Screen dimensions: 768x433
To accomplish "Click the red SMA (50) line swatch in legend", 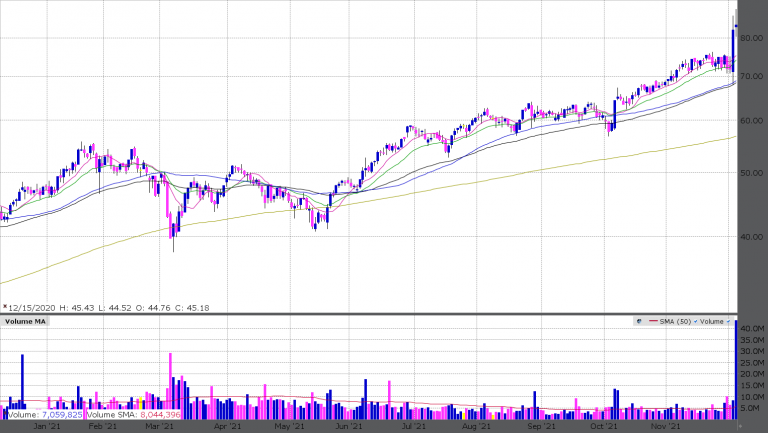I will click(x=653, y=323).
